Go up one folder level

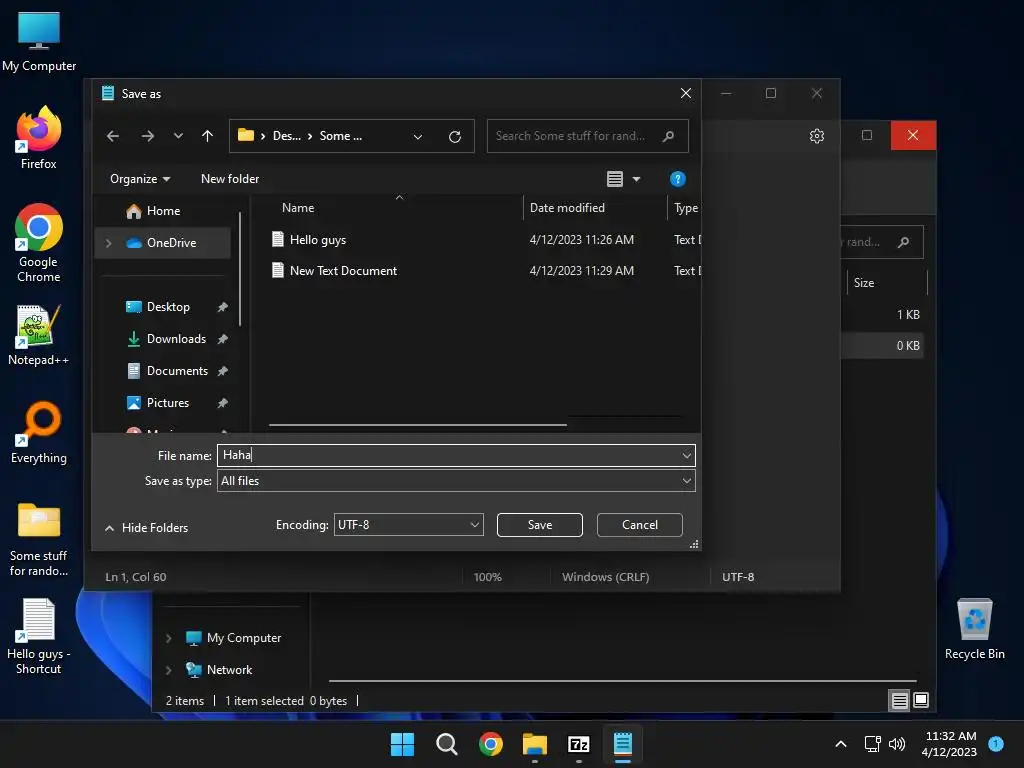207,136
